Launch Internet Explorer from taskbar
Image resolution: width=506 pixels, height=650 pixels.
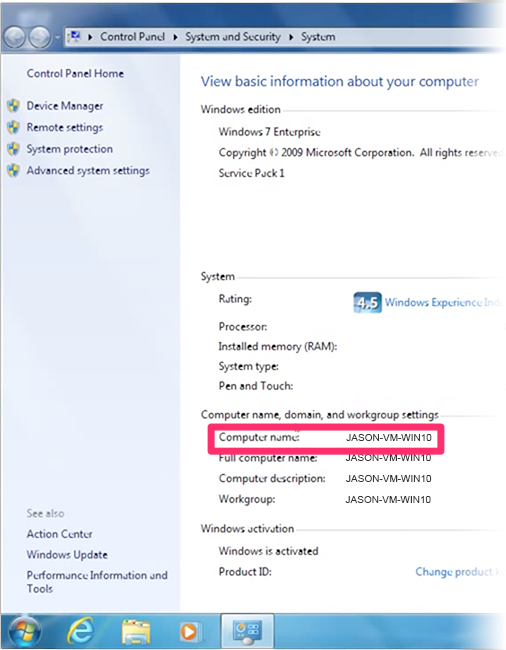pos(80,631)
